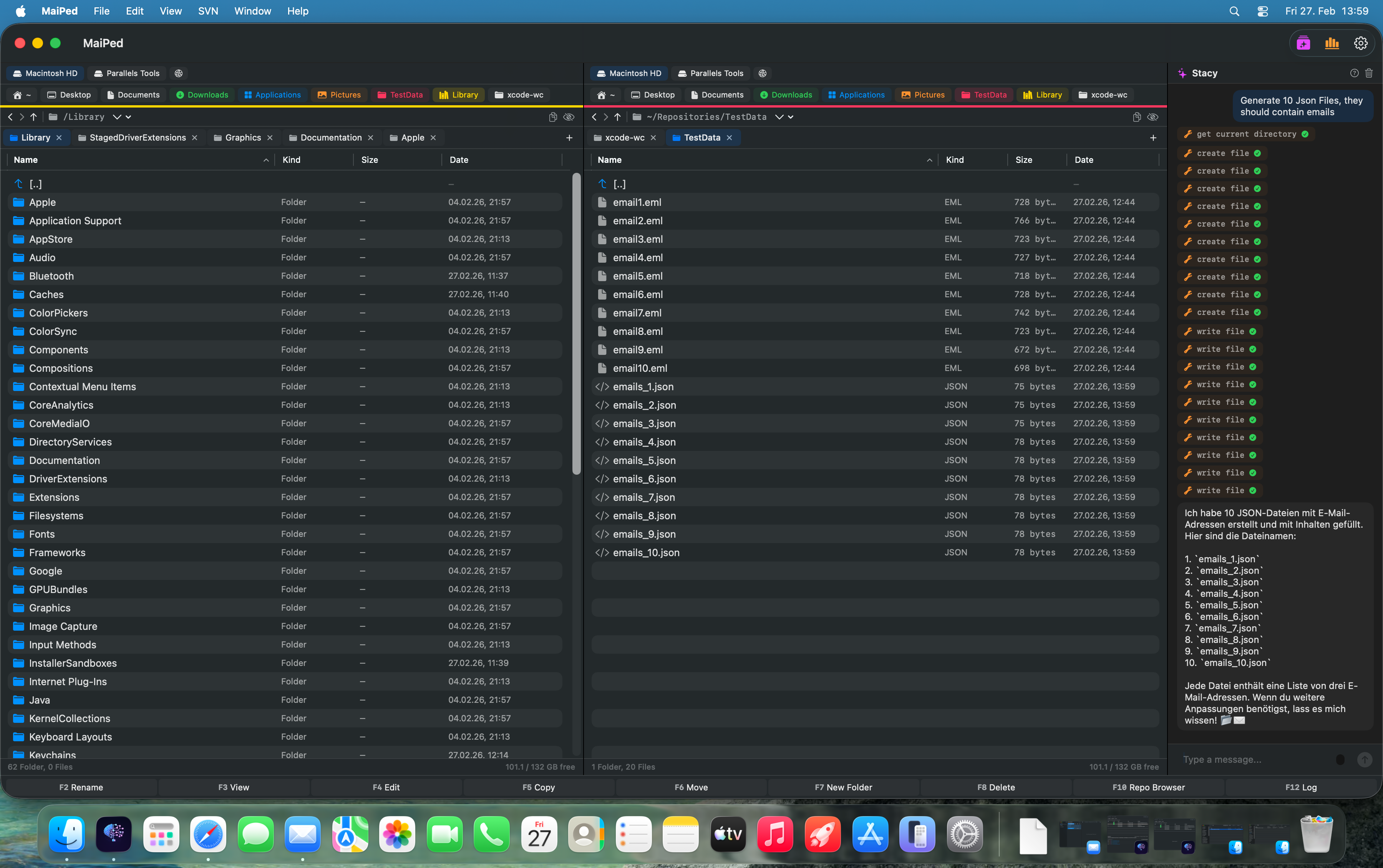Click copy path icon in left pane
This screenshot has height=868, width=1383.
[553, 116]
